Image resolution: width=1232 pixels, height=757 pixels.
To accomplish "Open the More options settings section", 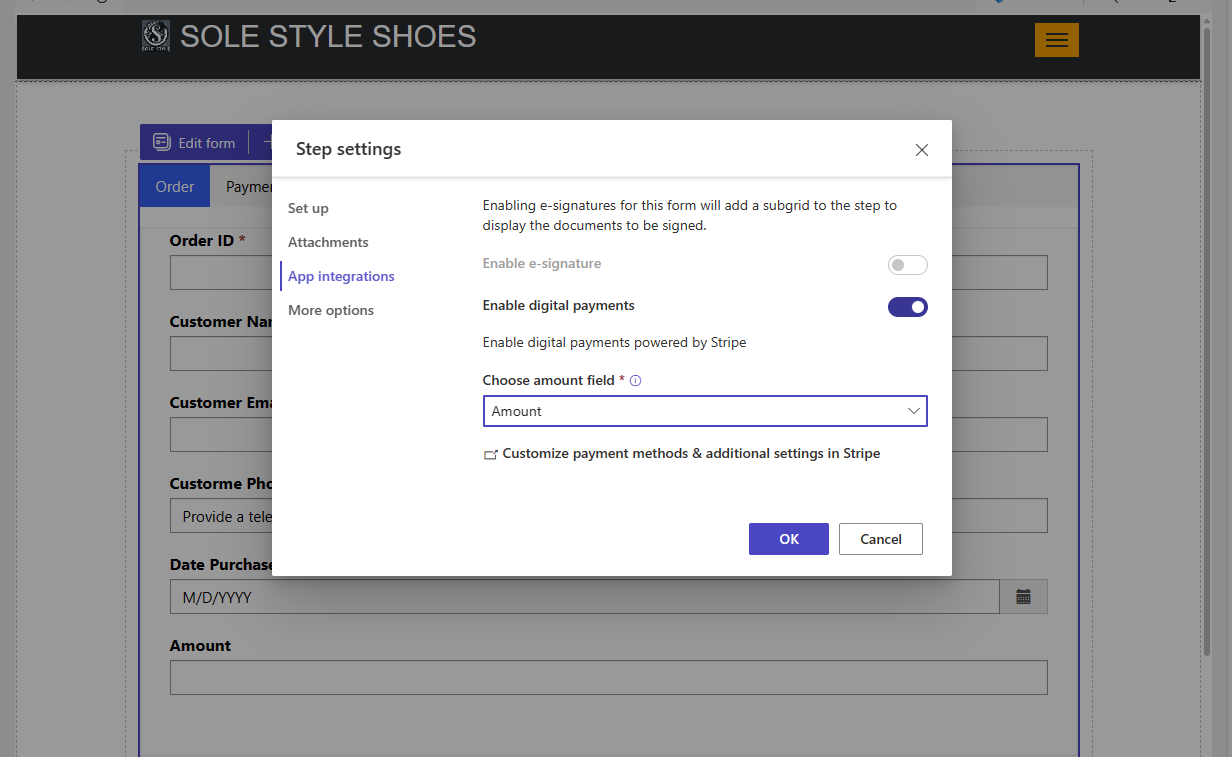I will click(x=331, y=310).
